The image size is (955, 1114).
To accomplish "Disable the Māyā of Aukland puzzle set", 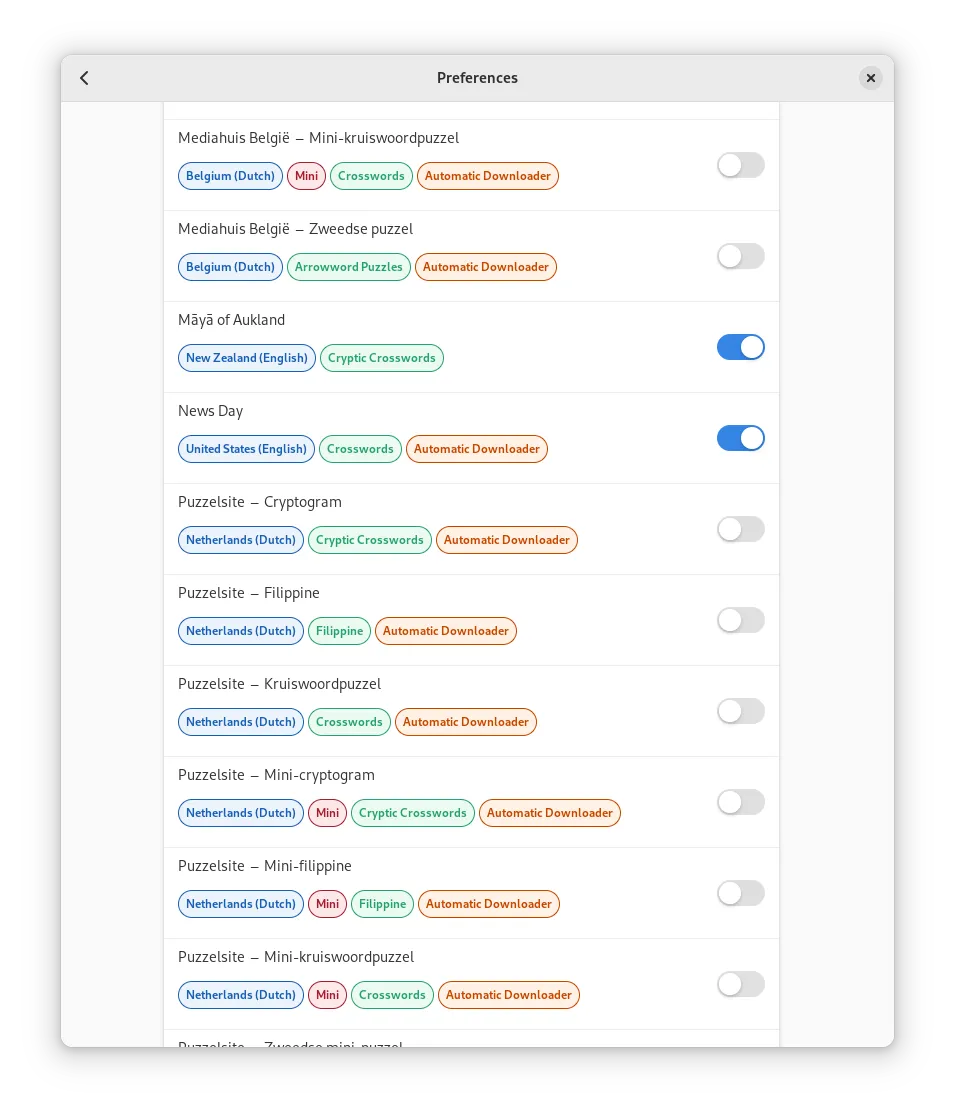I will 740,347.
